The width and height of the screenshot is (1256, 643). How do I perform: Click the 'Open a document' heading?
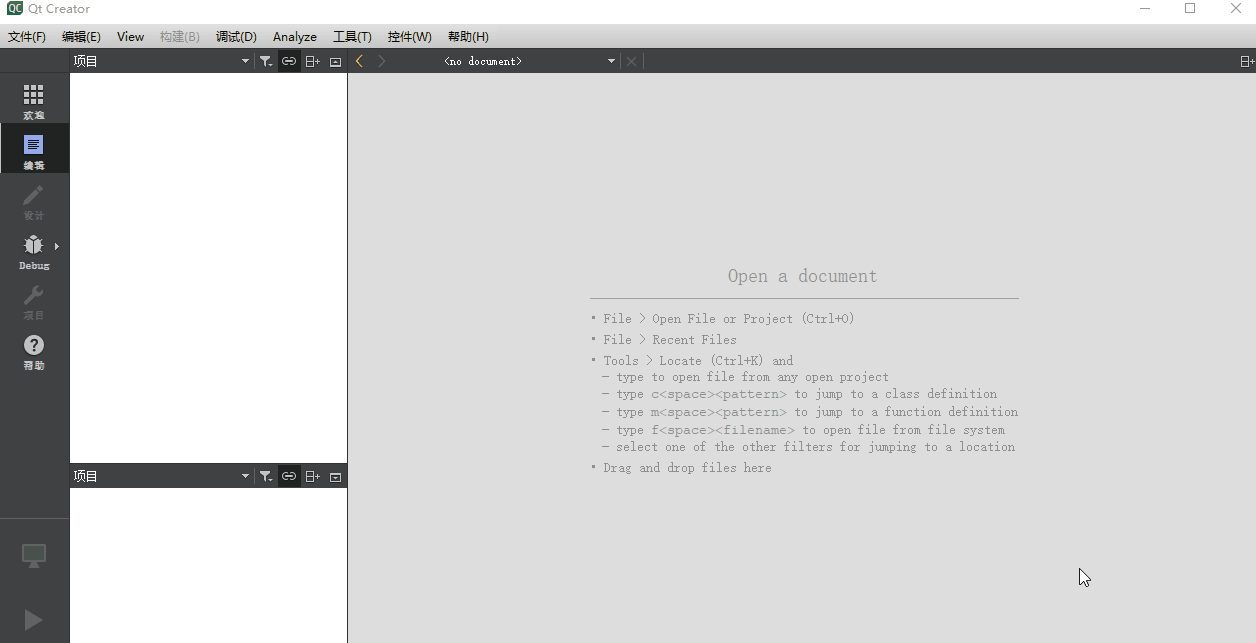coord(803,276)
